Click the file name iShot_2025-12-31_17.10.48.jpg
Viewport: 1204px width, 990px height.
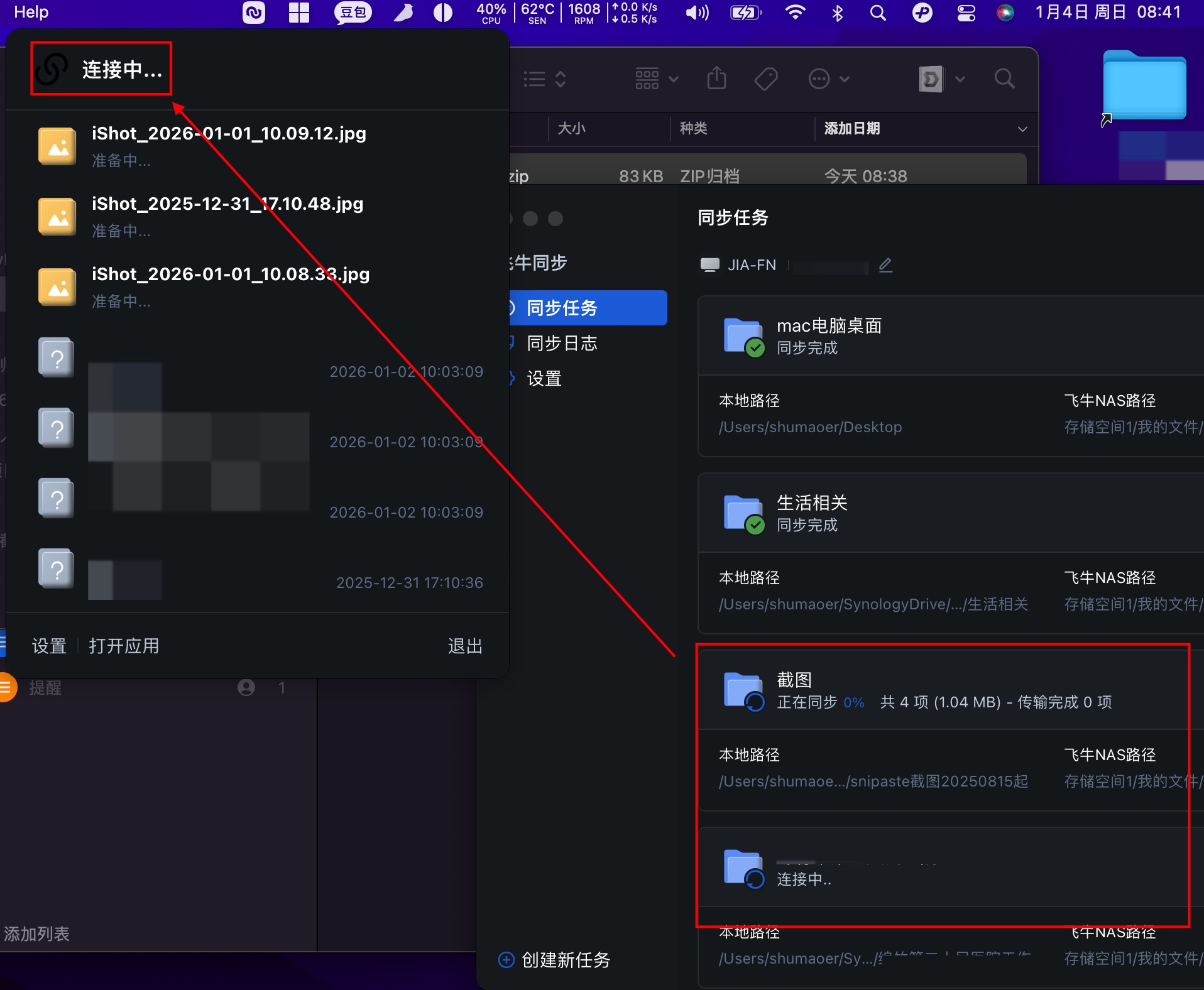click(227, 204)
